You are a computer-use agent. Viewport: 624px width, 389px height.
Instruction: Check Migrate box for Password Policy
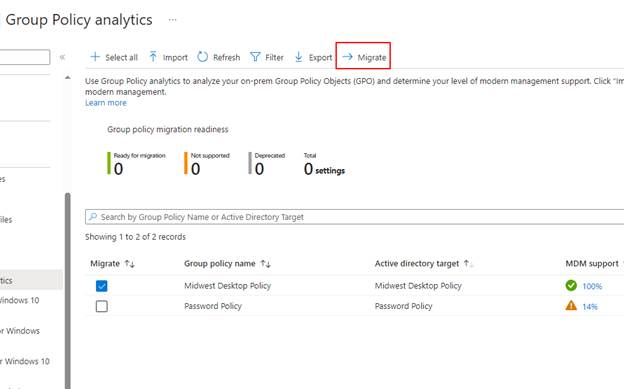101,306
